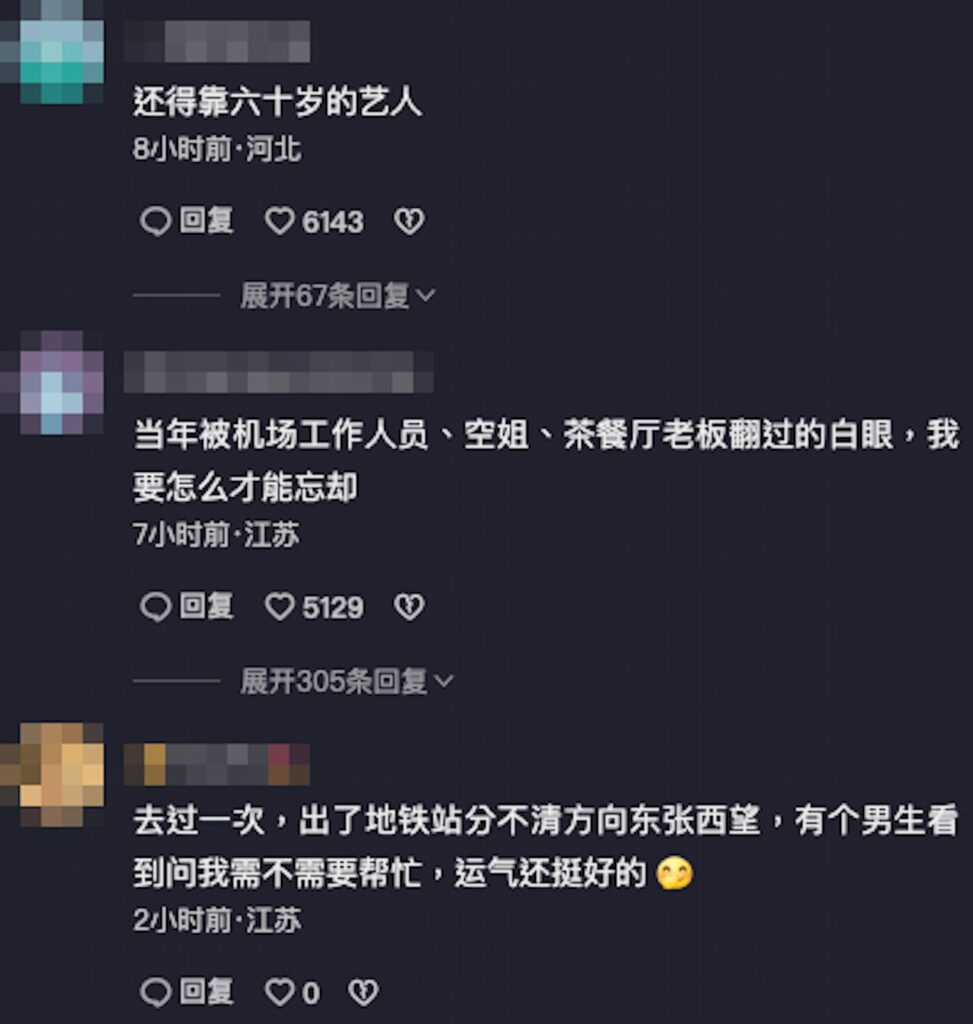Expand the 305 replies thread
The width and height of the screenshot is (973, 1024).
click(x=346, y=681)
